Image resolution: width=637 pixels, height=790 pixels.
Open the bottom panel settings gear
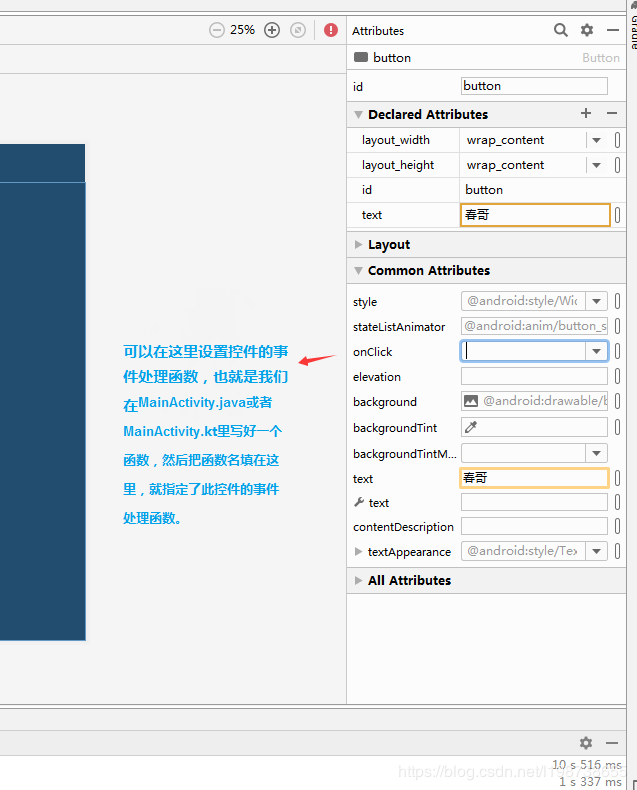[586, 743]
